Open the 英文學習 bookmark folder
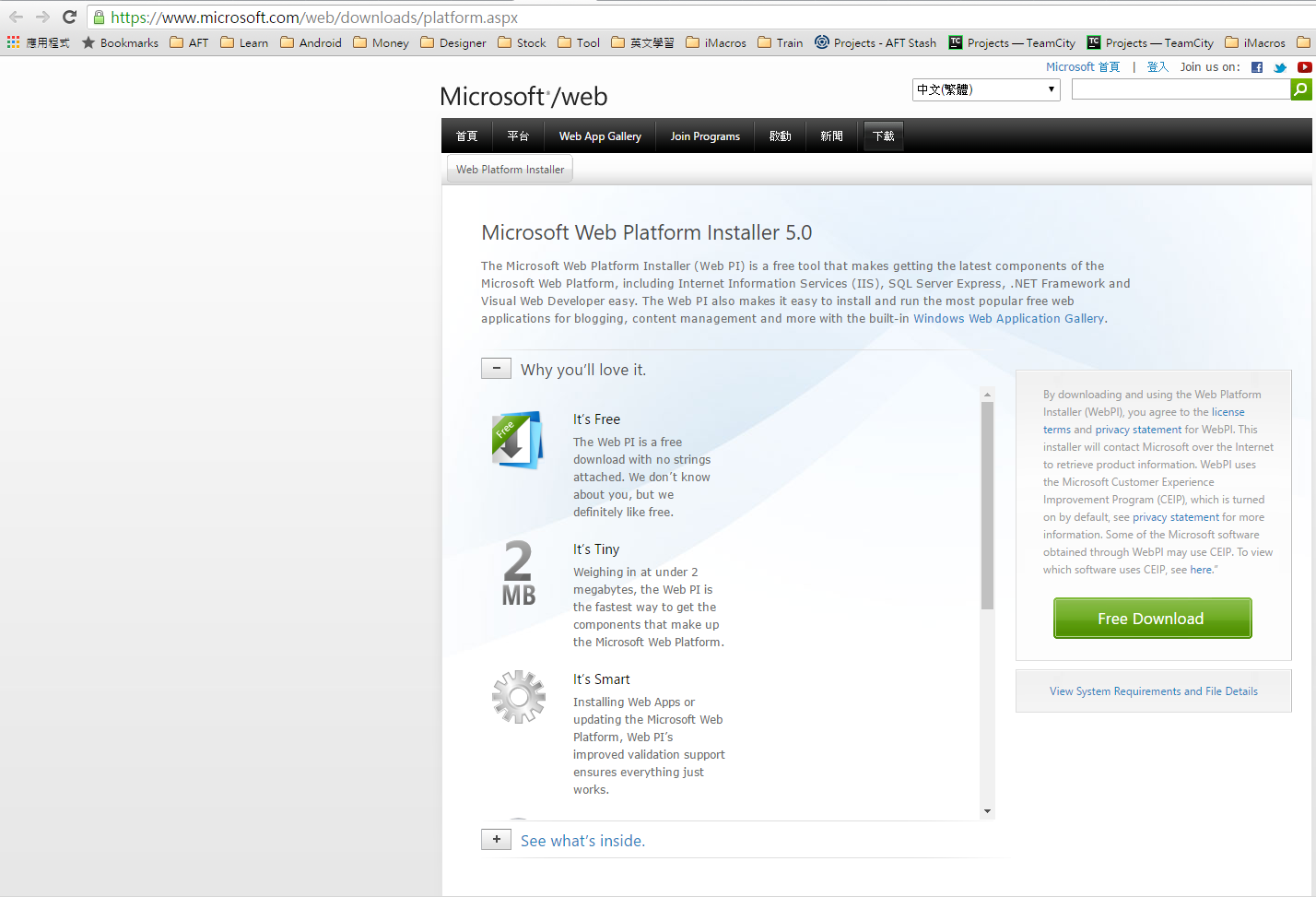 click(x=642, y=42)
